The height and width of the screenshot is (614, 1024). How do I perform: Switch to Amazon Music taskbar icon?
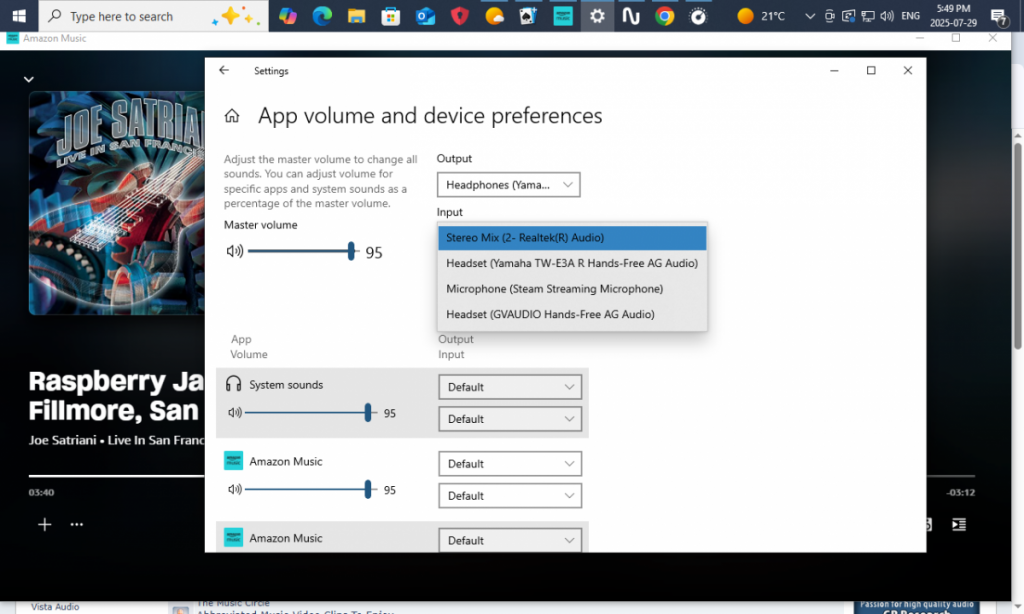(x=562, y=16)
